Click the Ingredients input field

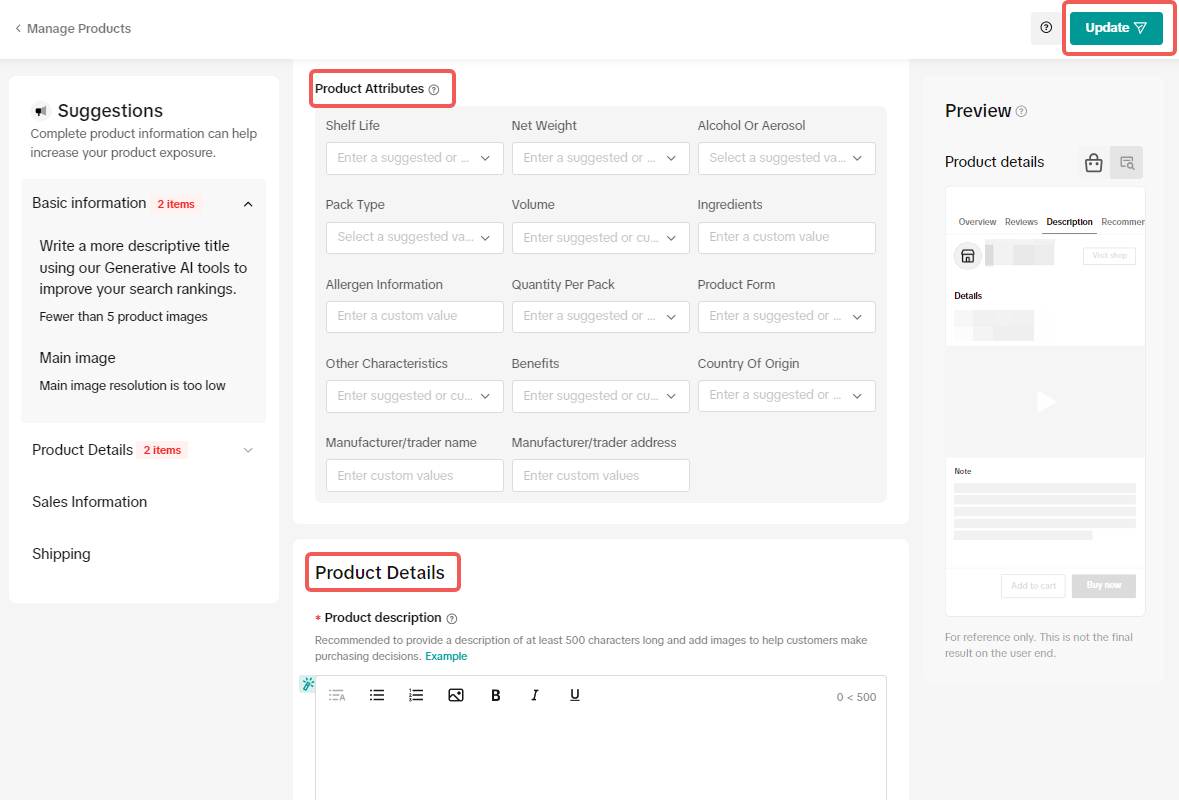tap(786, 237)
